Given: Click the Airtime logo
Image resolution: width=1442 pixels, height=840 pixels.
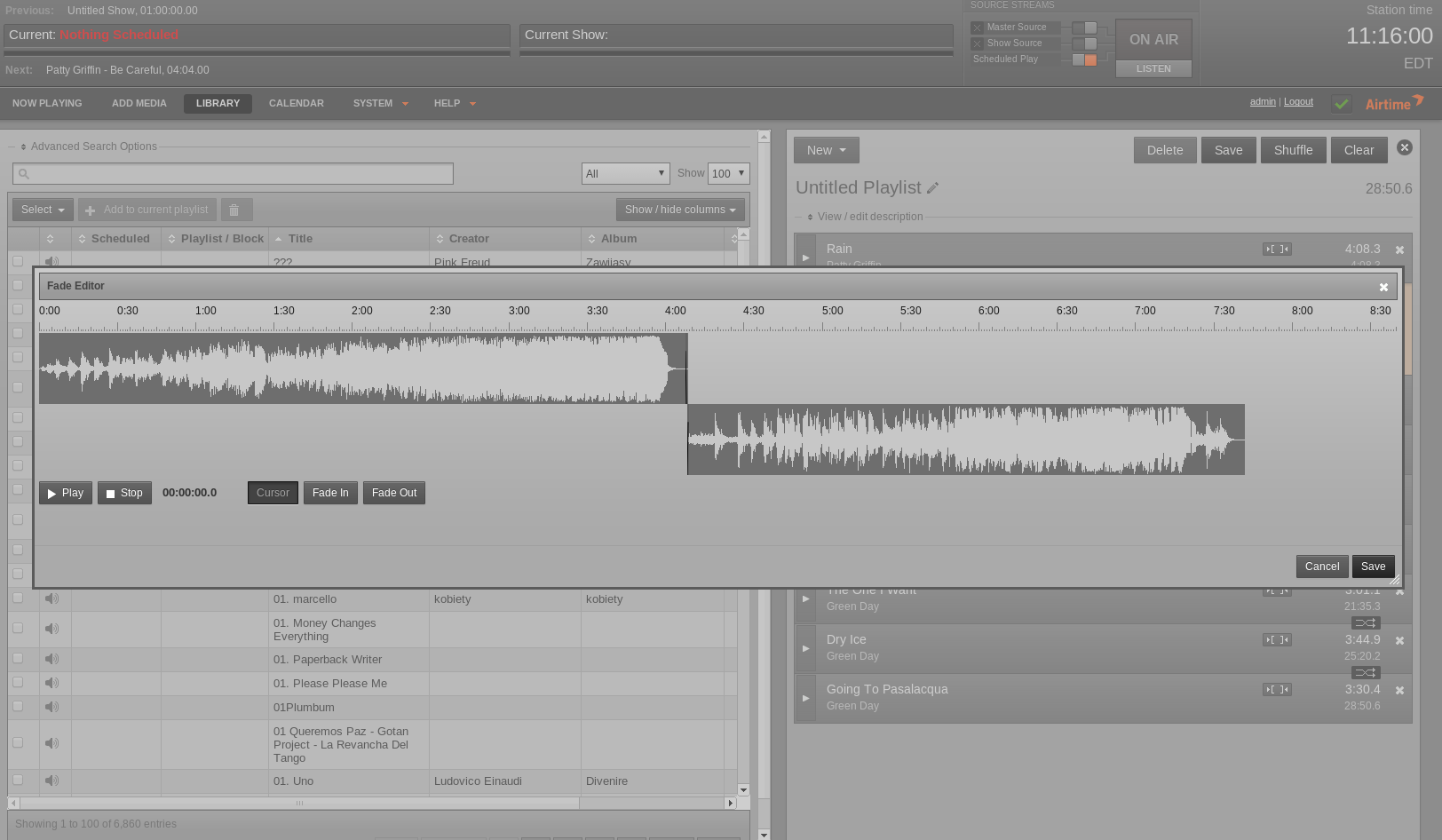Looking at the screenshot, I should coord(1394,103).
